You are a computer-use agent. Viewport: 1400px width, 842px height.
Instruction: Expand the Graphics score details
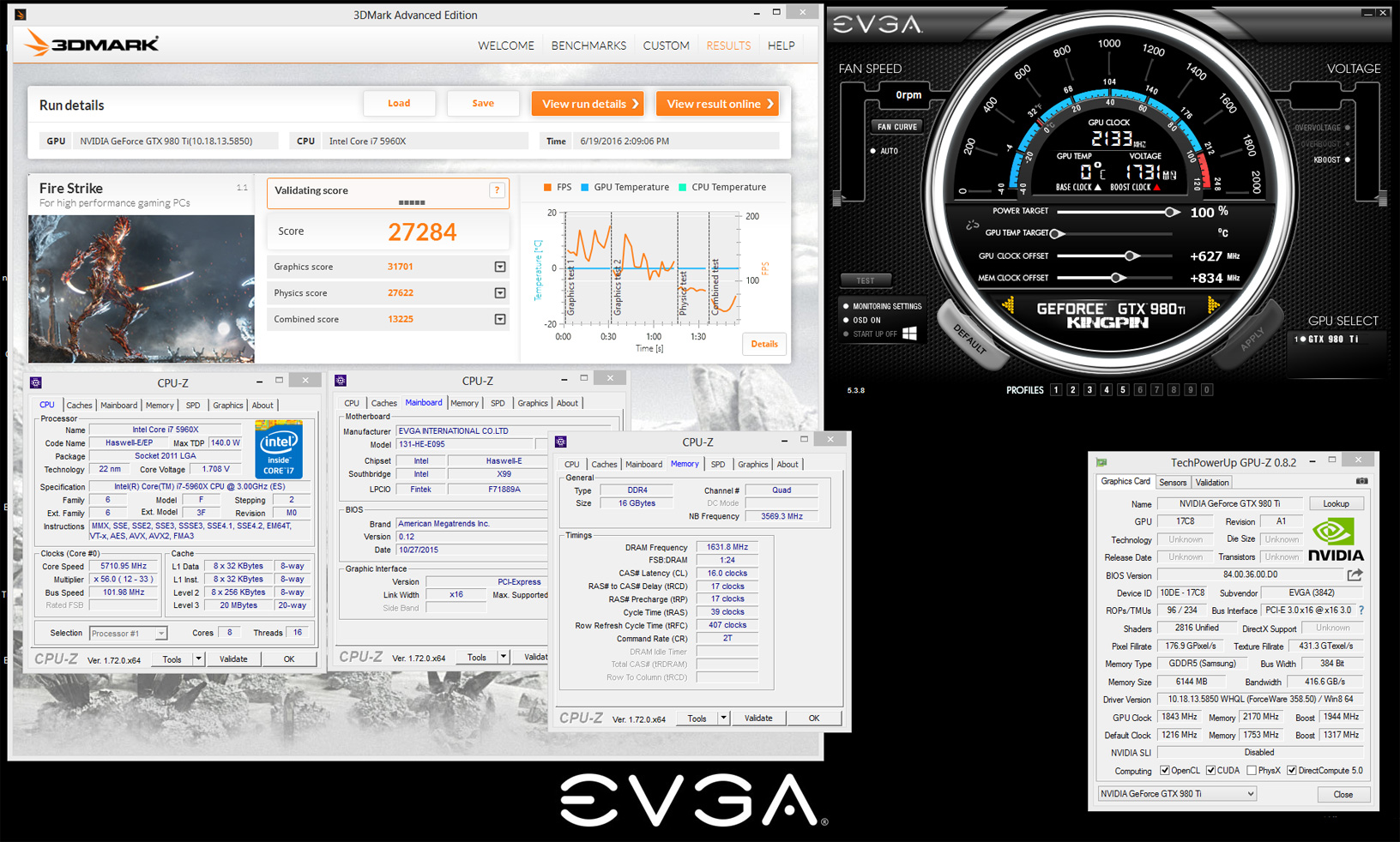tap(500, 267)
